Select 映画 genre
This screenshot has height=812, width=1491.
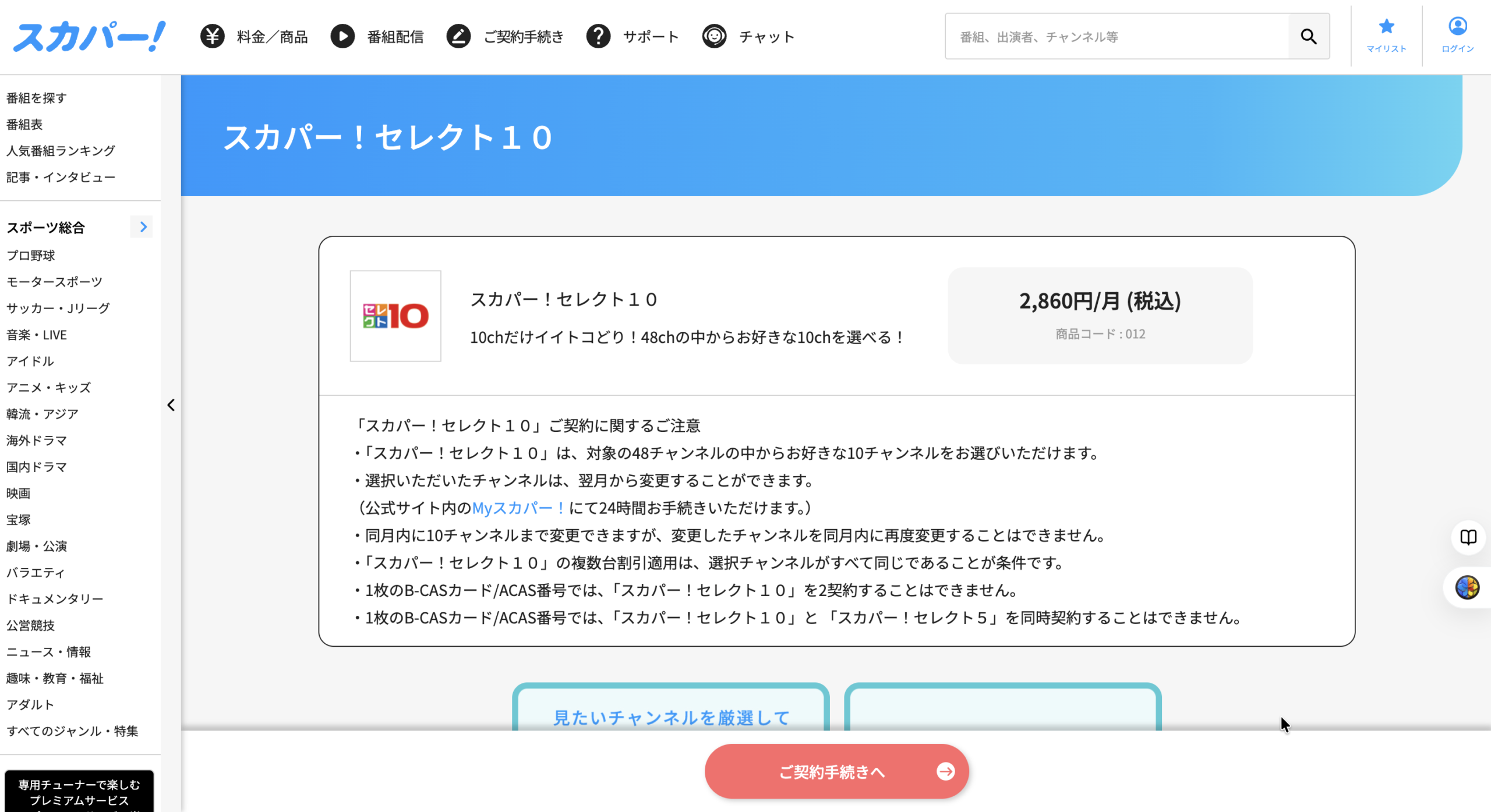point(18,493)
